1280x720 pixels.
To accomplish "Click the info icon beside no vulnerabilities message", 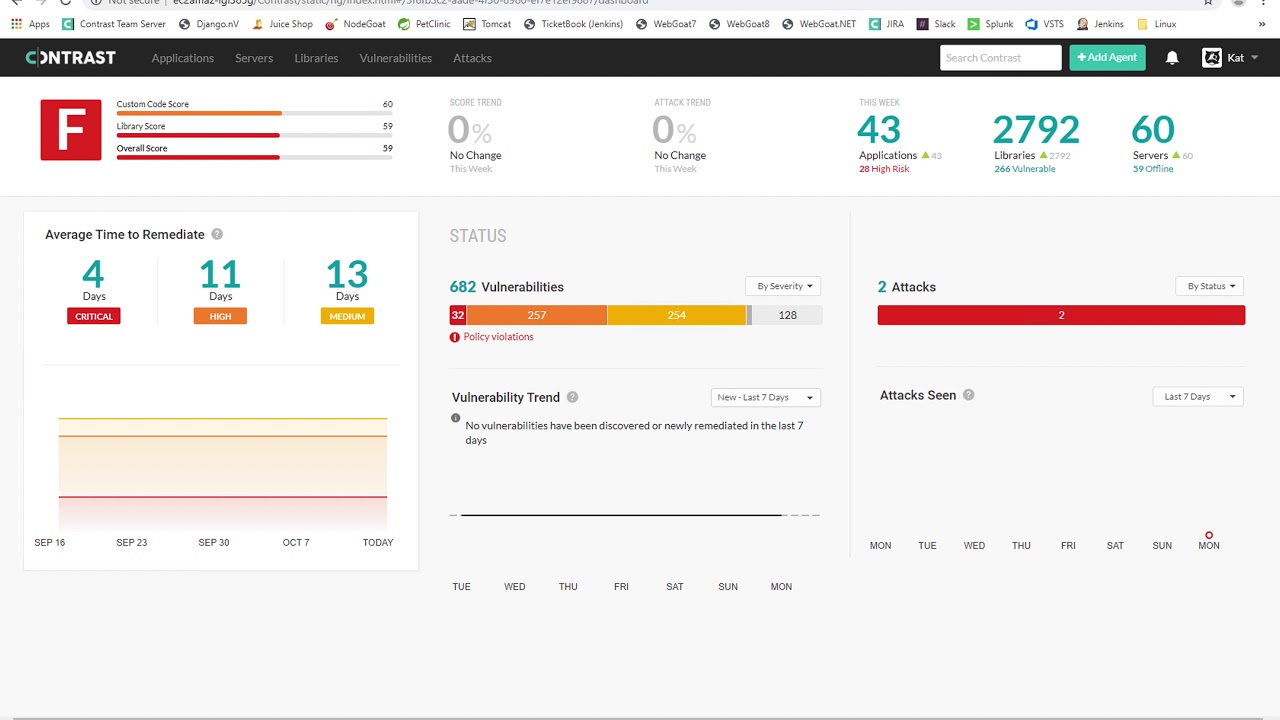I will coord(456,418).
